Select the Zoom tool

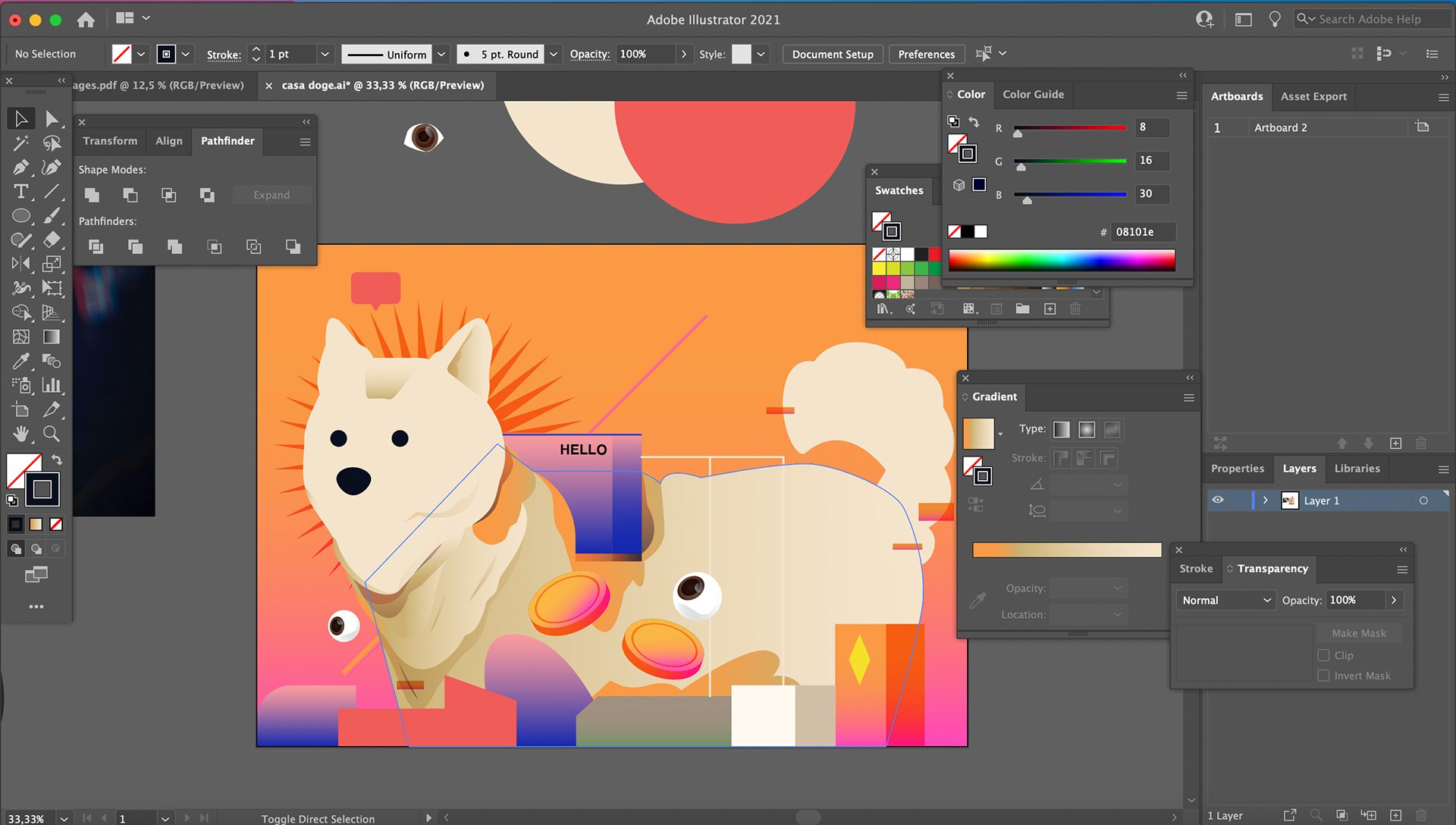(x=51, y=434)
